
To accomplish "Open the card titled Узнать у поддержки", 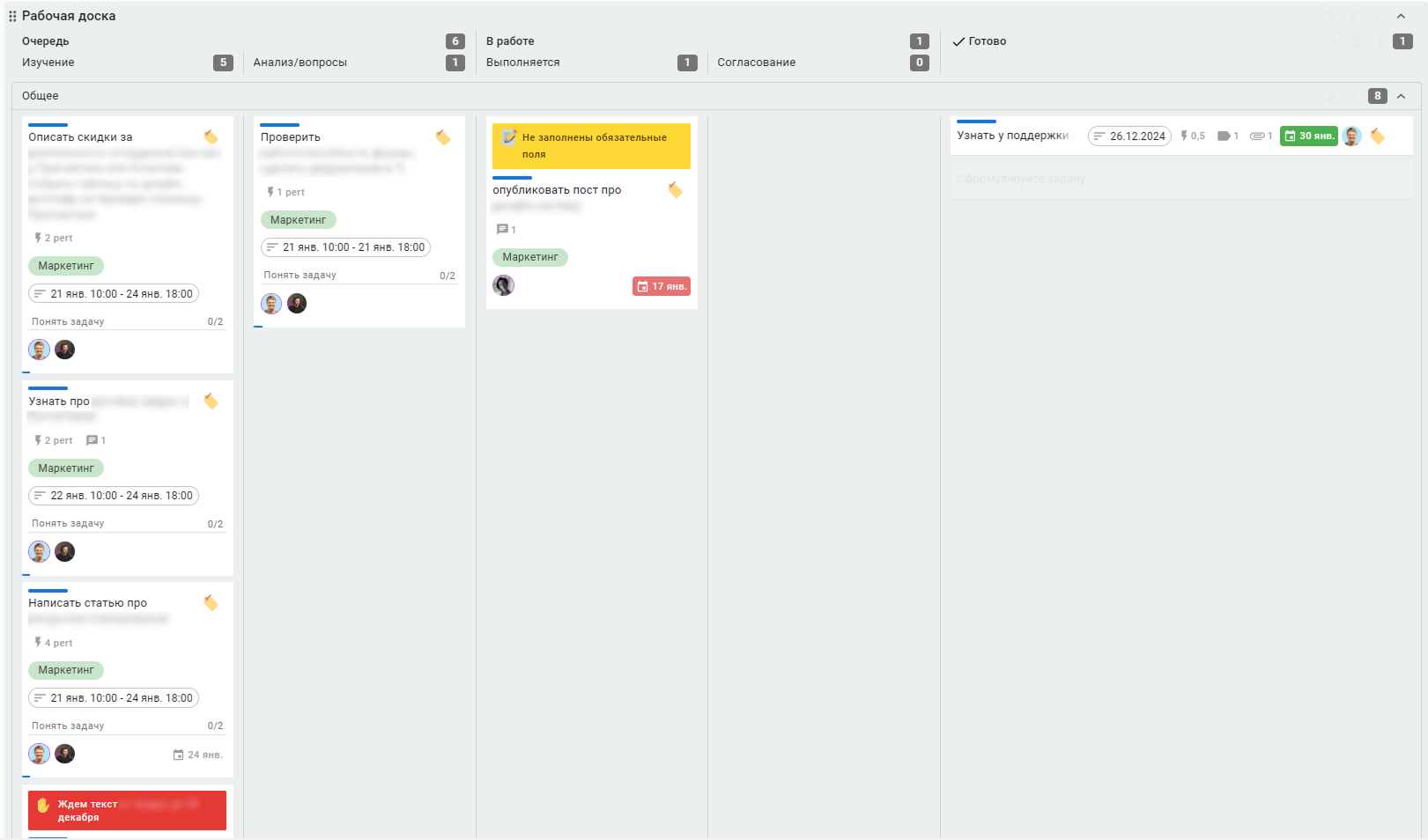I will (x=1013, y=136).
